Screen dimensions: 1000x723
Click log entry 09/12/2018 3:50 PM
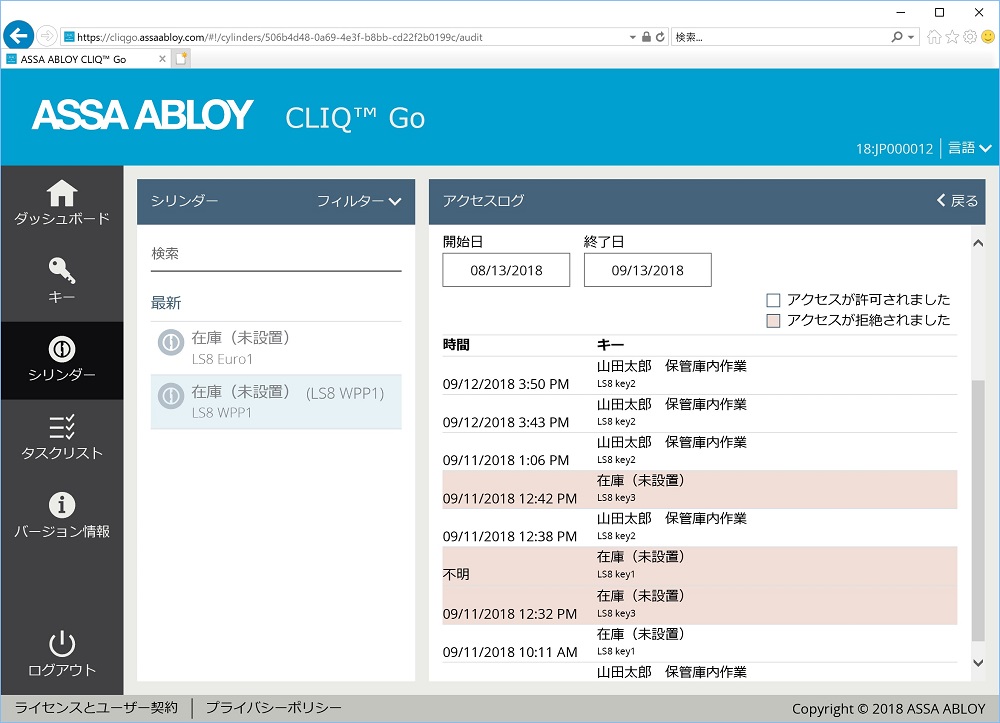click(700, 376)
